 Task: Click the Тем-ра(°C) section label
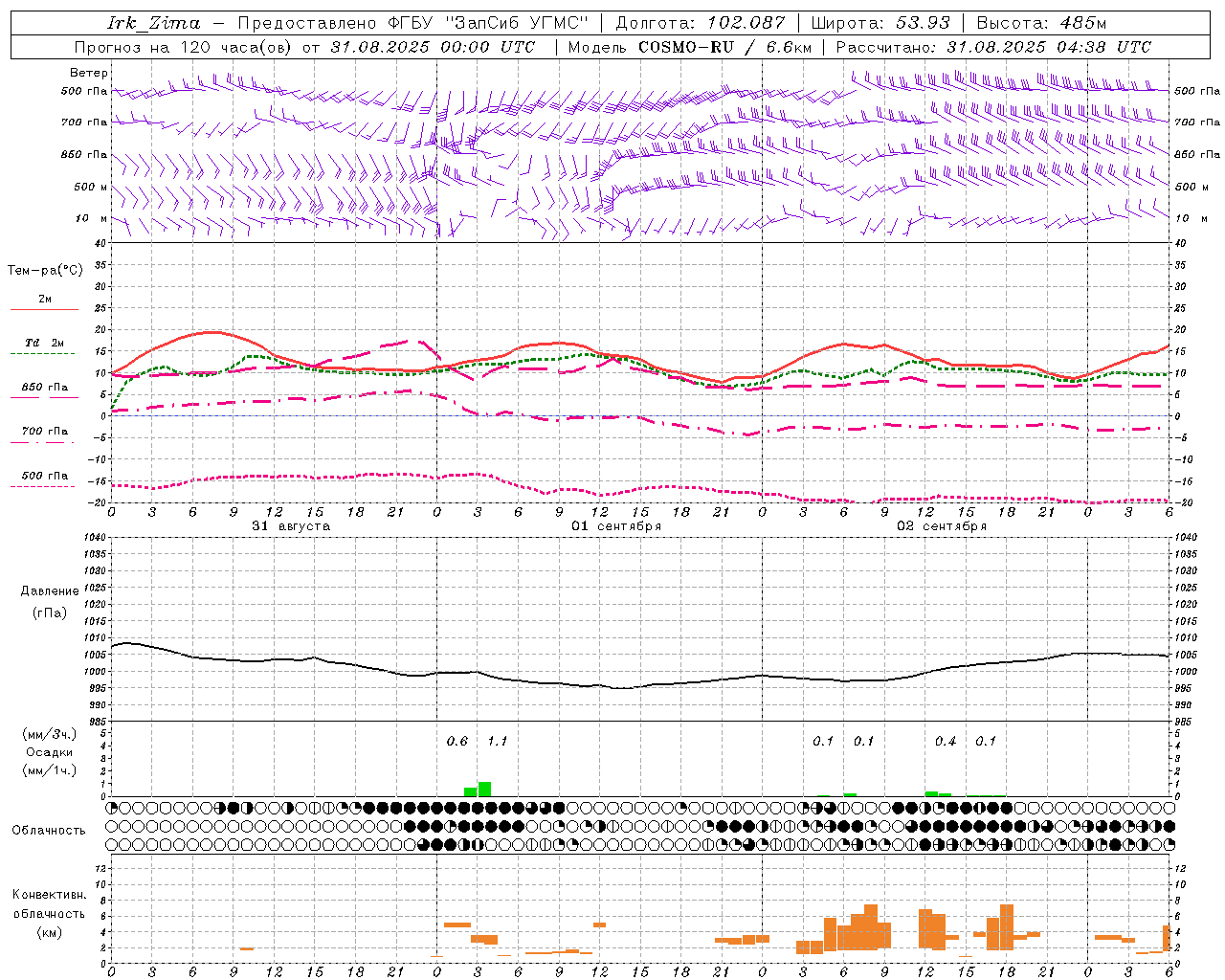tap(45, 271)
